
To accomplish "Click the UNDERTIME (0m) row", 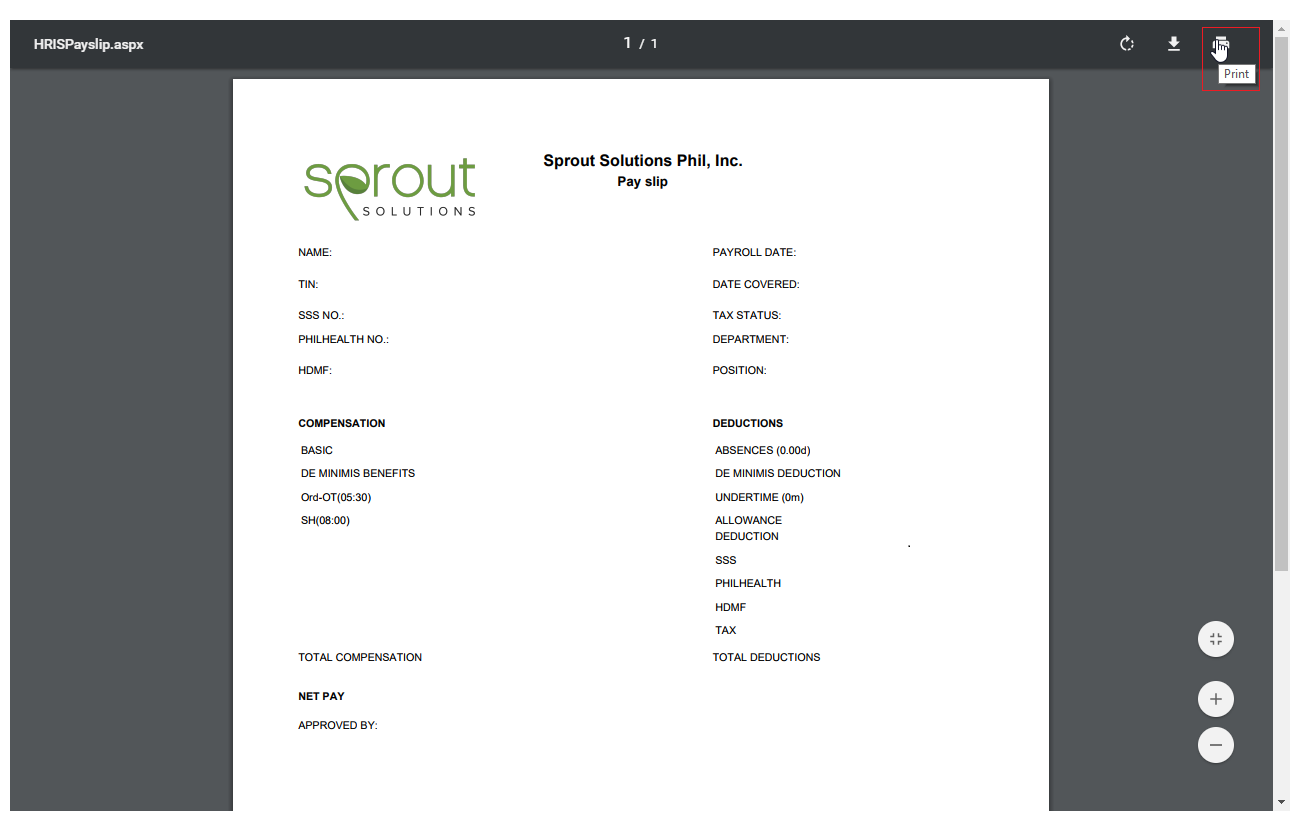I will click(760, 498).
